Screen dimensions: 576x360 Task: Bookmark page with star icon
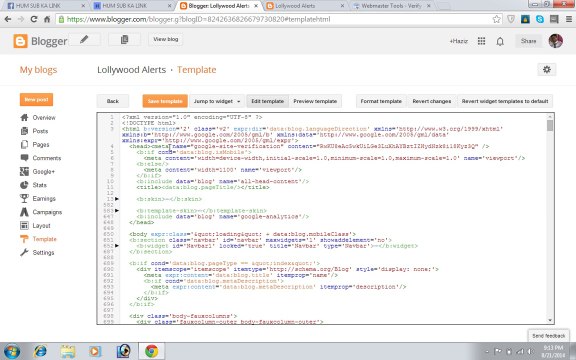496,19
